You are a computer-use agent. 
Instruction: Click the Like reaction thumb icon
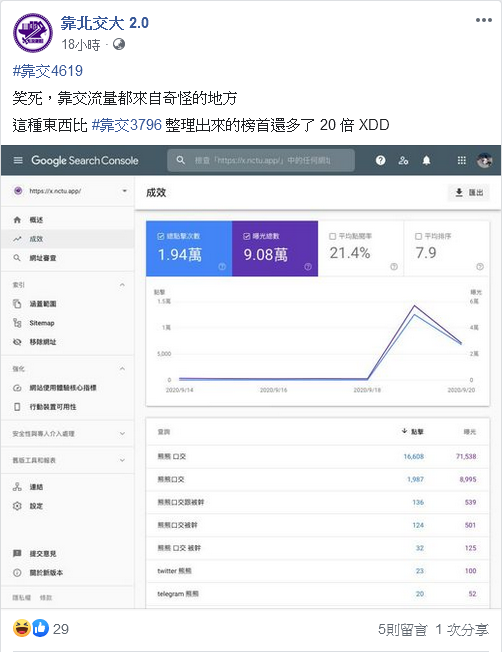(40, 628)
